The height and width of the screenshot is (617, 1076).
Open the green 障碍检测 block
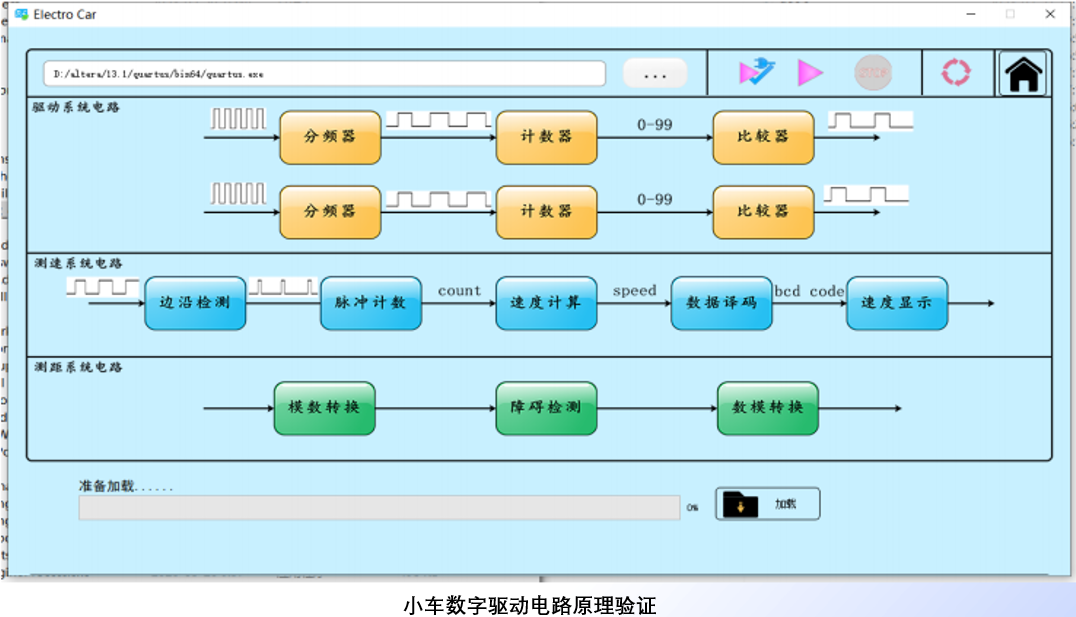pos(546,408)
